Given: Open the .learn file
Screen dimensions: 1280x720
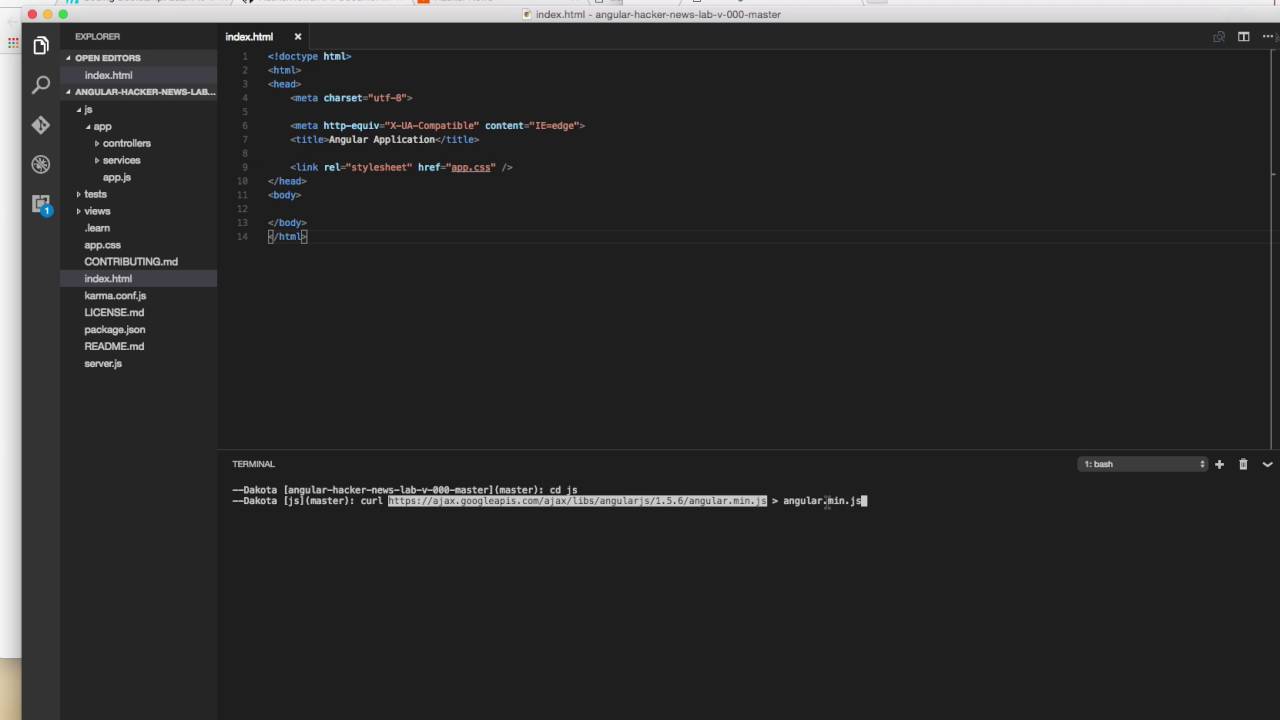Looking at the screenshot, I should tap(97, 228).
